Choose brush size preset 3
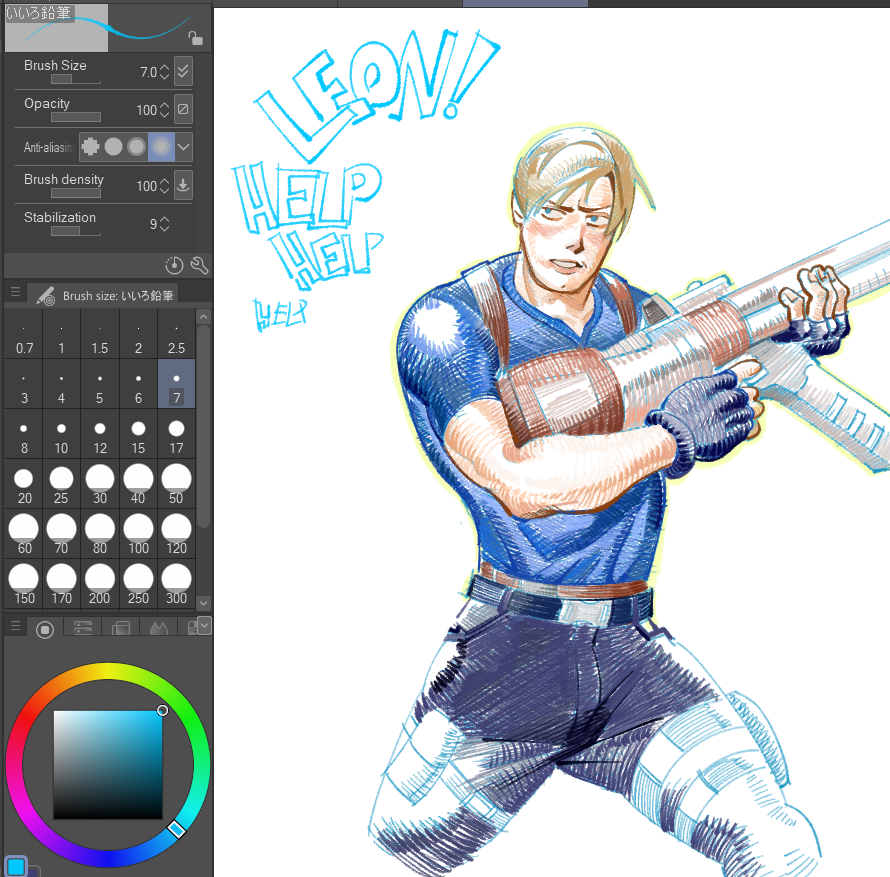This screenshot has width=890, height=877. click(x=24, y=384)
